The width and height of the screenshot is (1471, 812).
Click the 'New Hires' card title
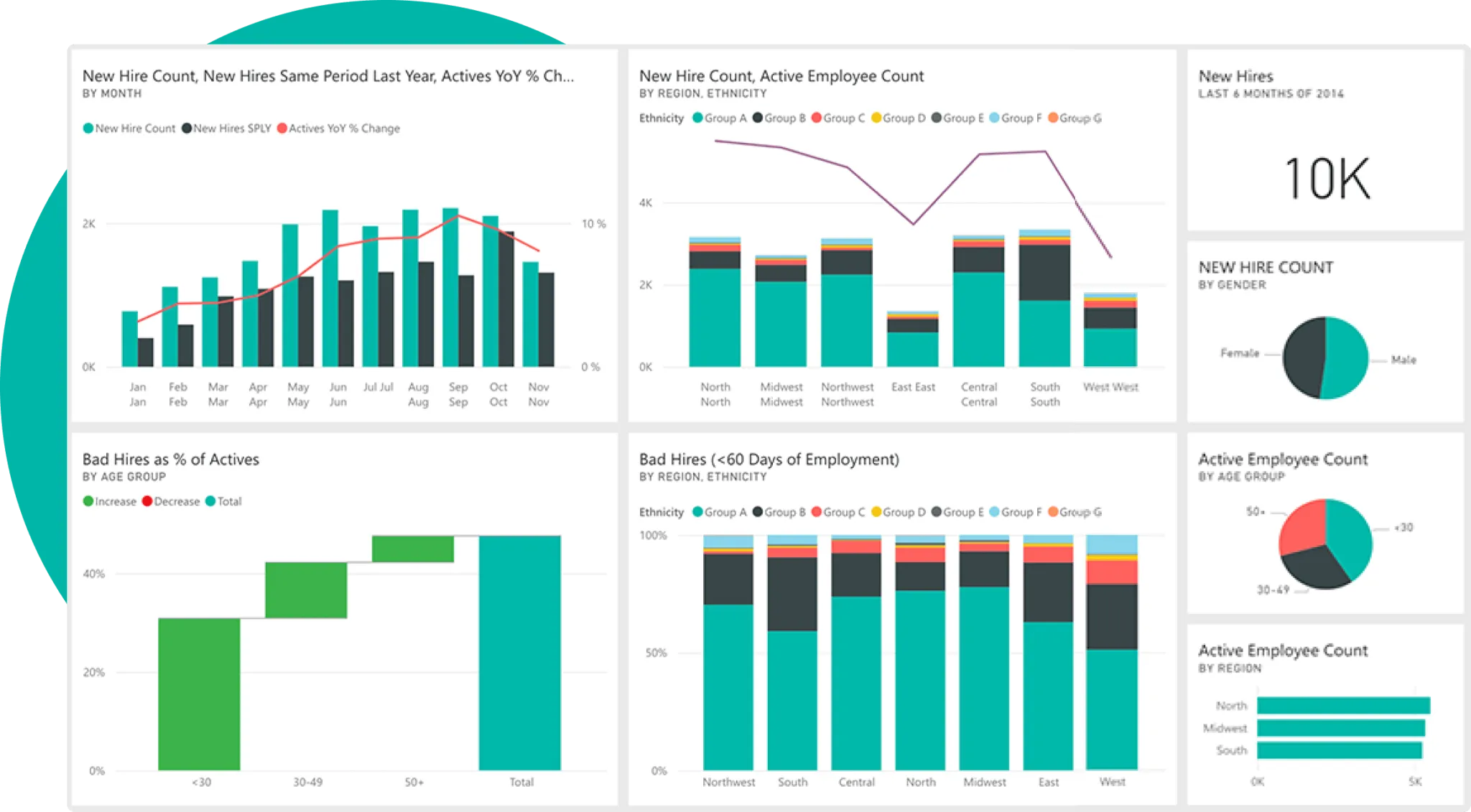1235,76
